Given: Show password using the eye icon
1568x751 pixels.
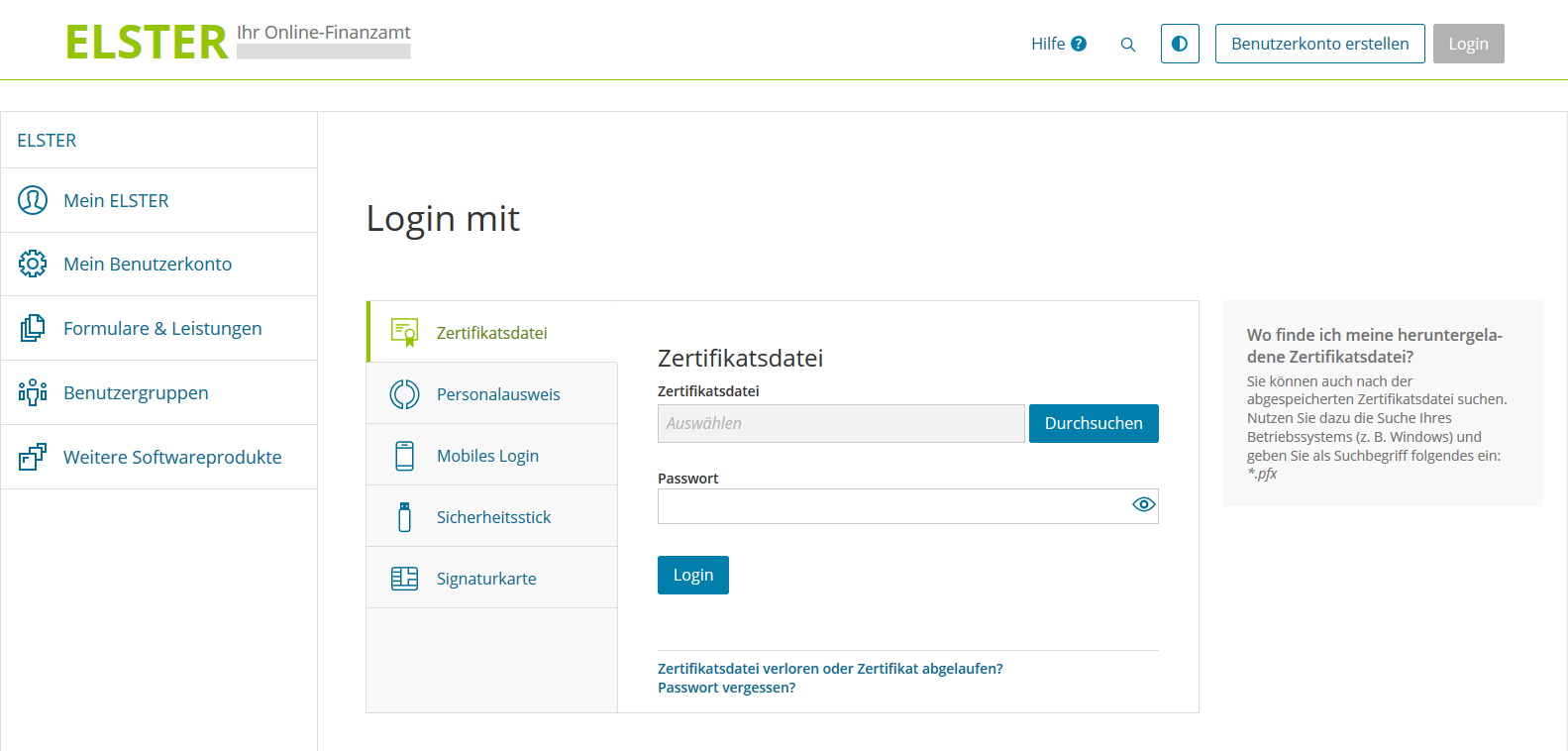Looking at the screenshot, I should coord(1143,505).
